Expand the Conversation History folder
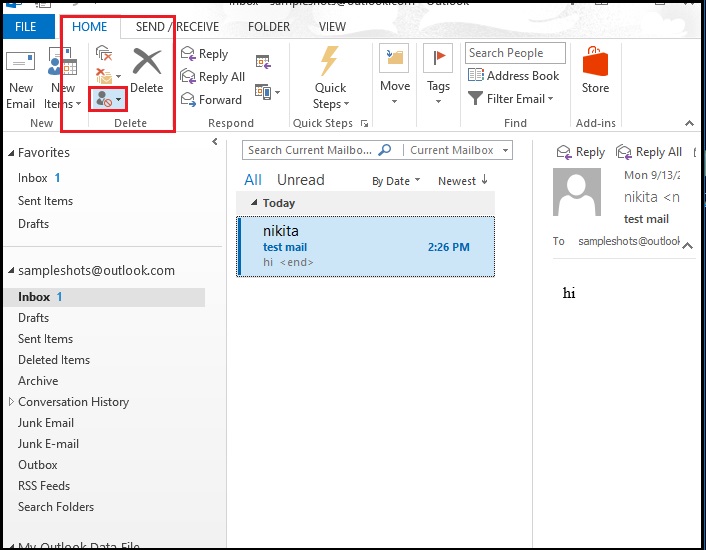 (11, 402)
